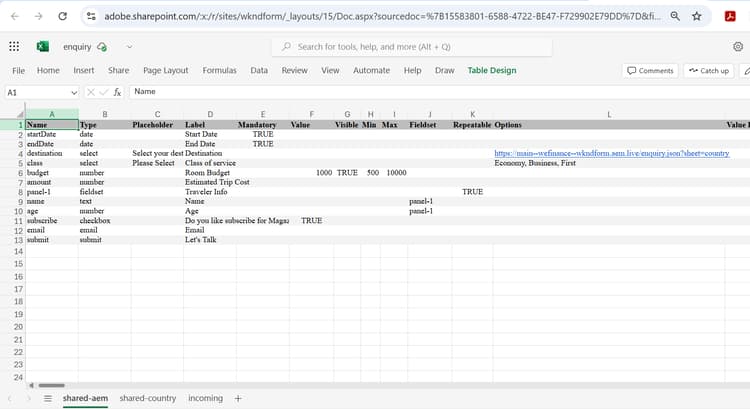Select the Table Design tab
This screenshot has height=409, width=750.
click(492, 70)
